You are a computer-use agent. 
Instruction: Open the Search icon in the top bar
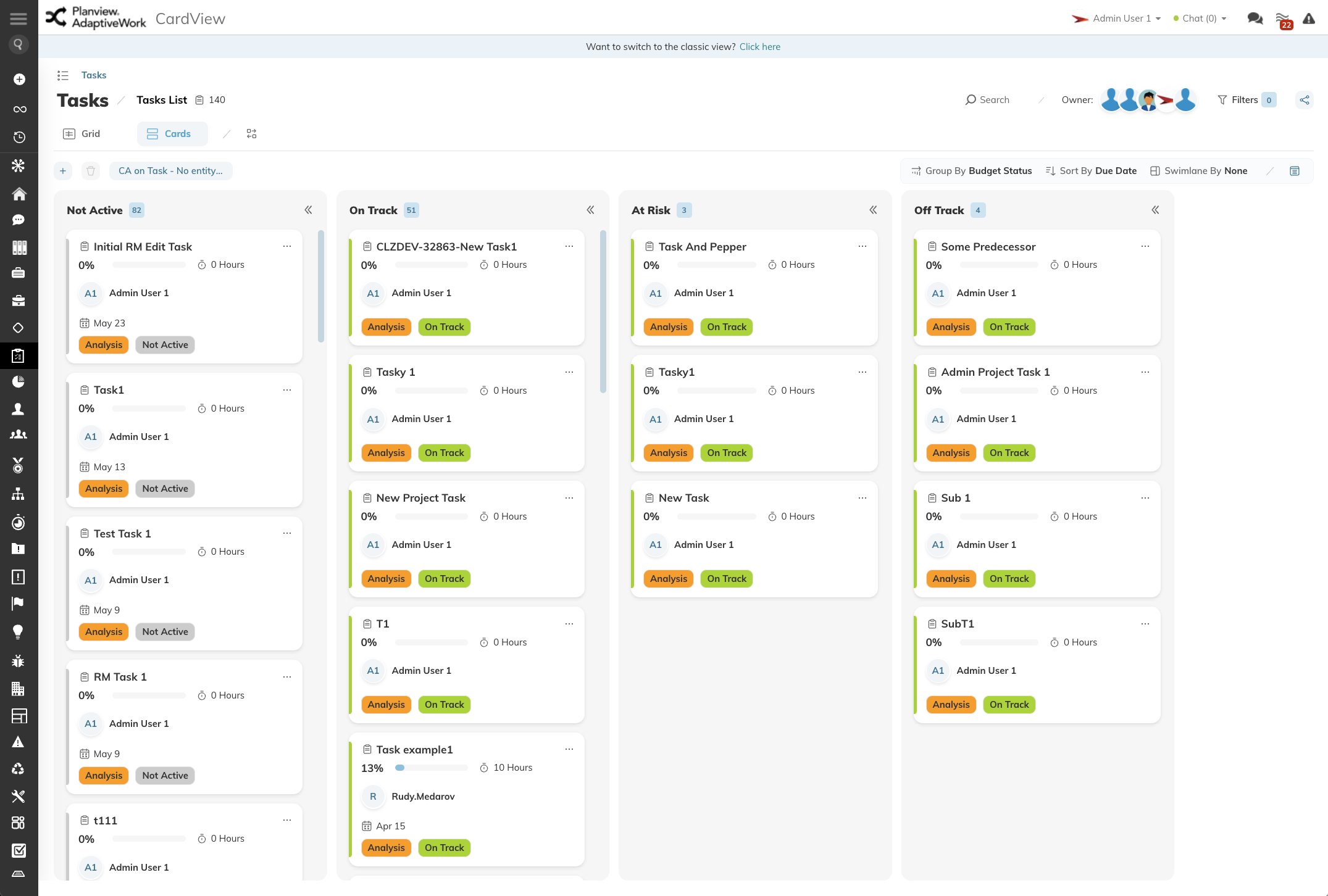click(x=970, y=99)
